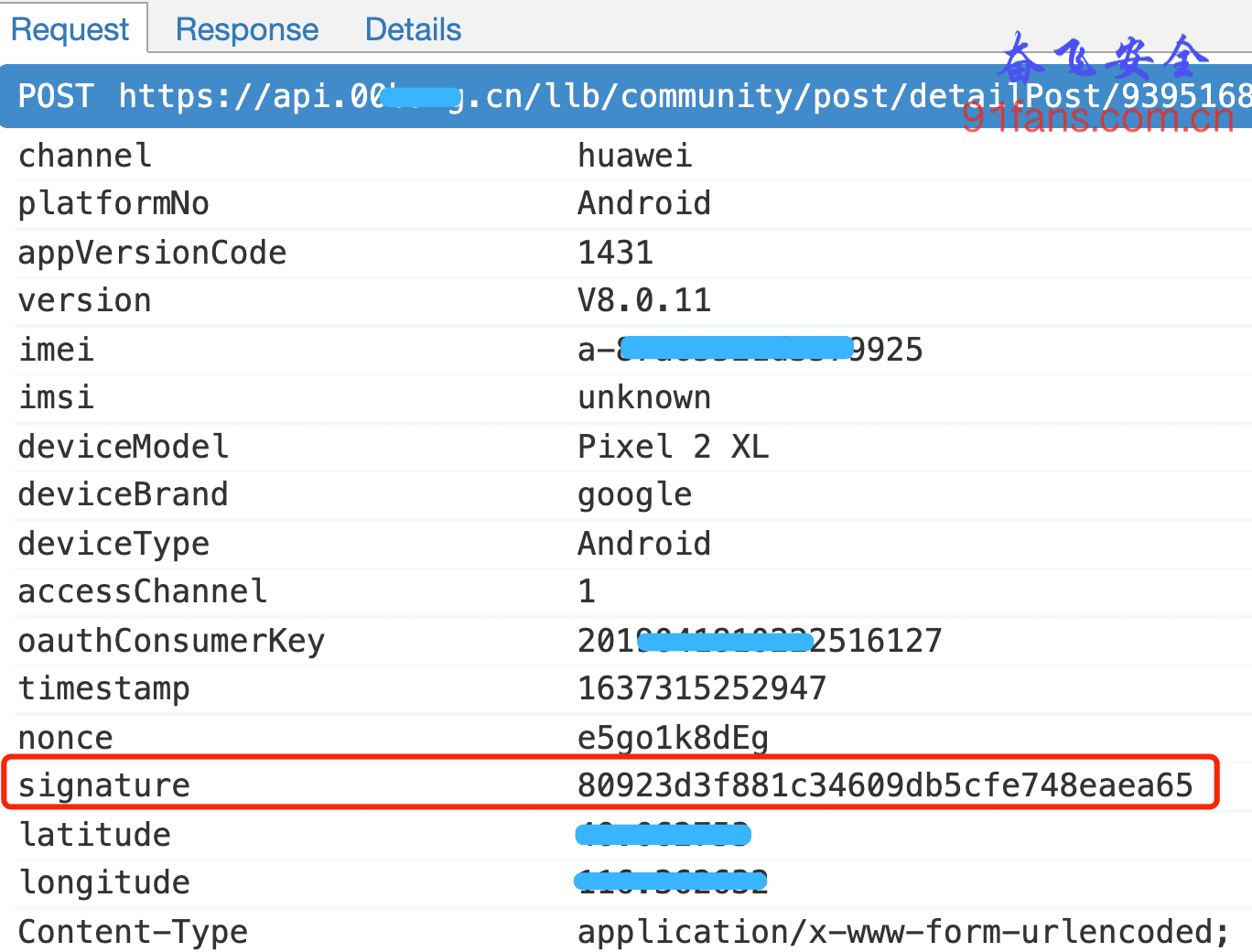Viewport: 1252px width, 952px height.
Task: Click the longitude parameter name
Action: point(104,882)
